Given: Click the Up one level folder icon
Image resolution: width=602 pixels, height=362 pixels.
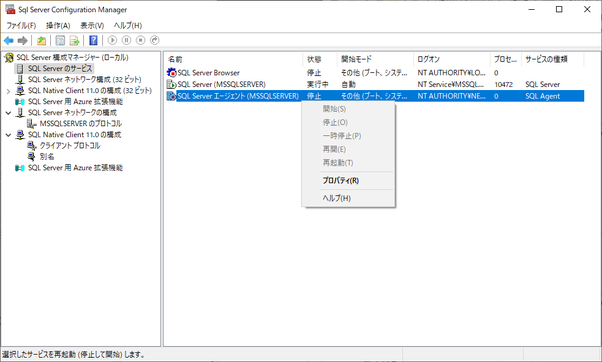Looking at the screenshot, I should point(41,40).
